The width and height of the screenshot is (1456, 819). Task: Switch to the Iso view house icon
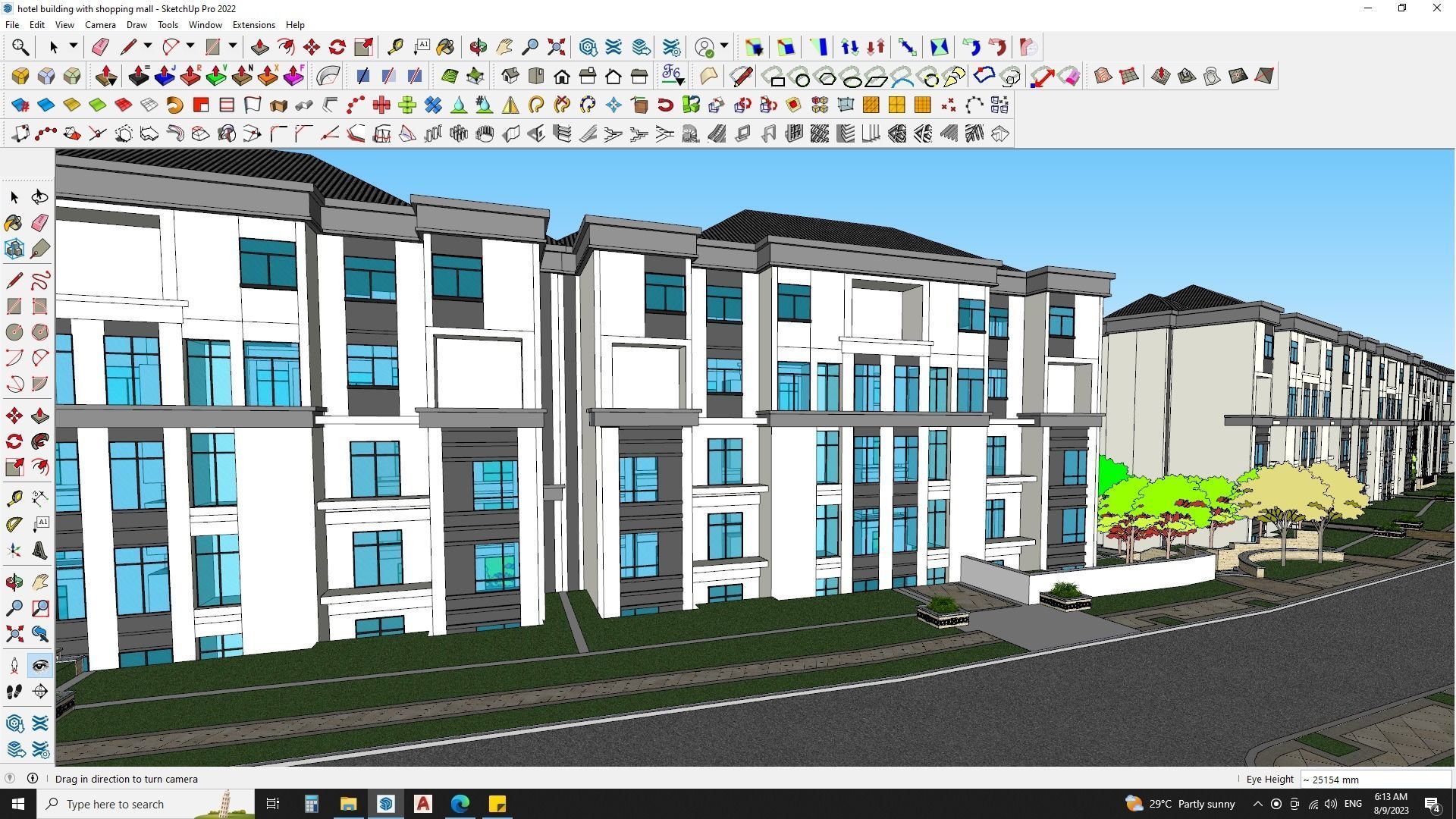[x=510, y=76]
